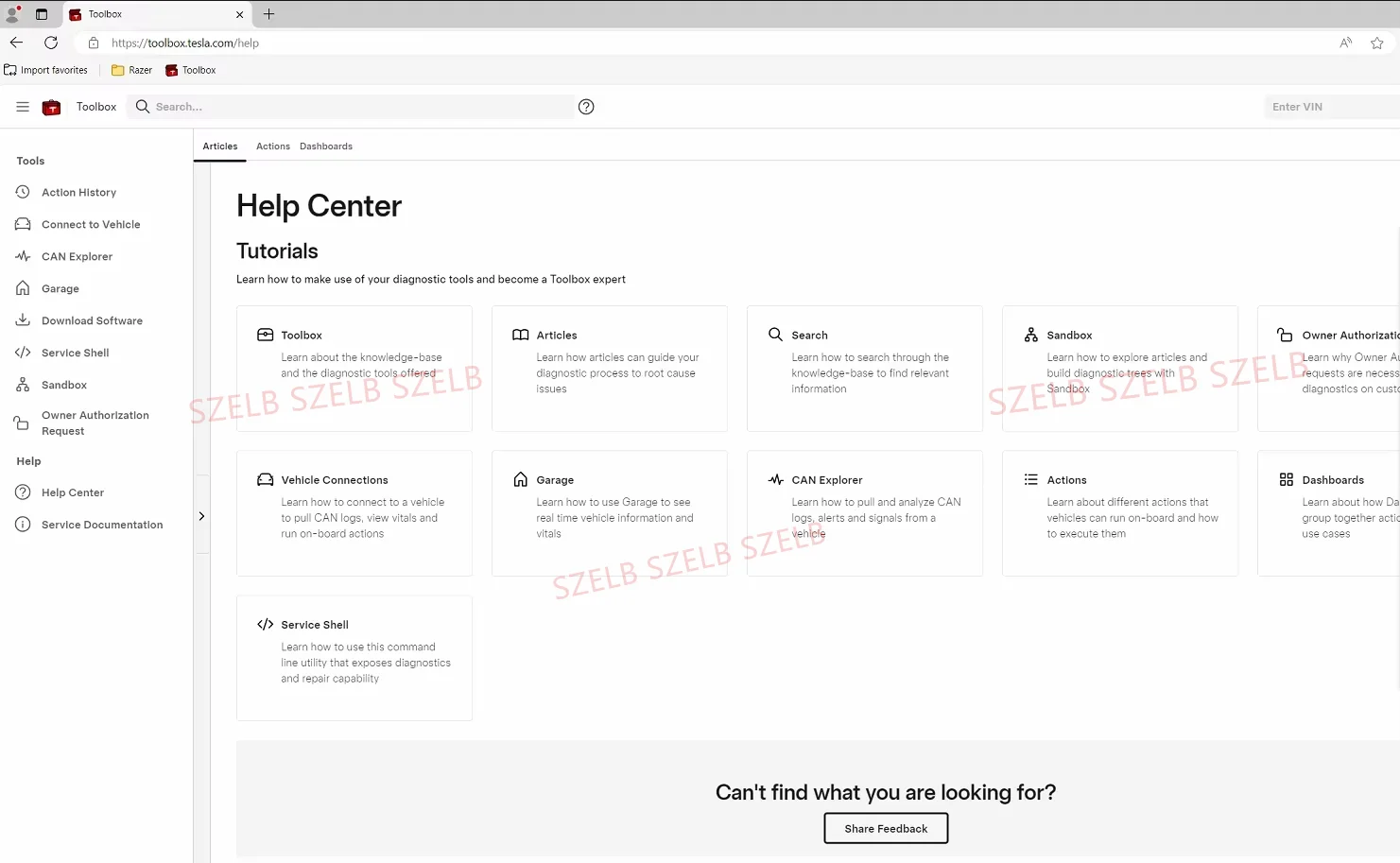1400x863 pixels.
Task: Click the Service Documentation info icon
Action: click(x=23, y=525)
